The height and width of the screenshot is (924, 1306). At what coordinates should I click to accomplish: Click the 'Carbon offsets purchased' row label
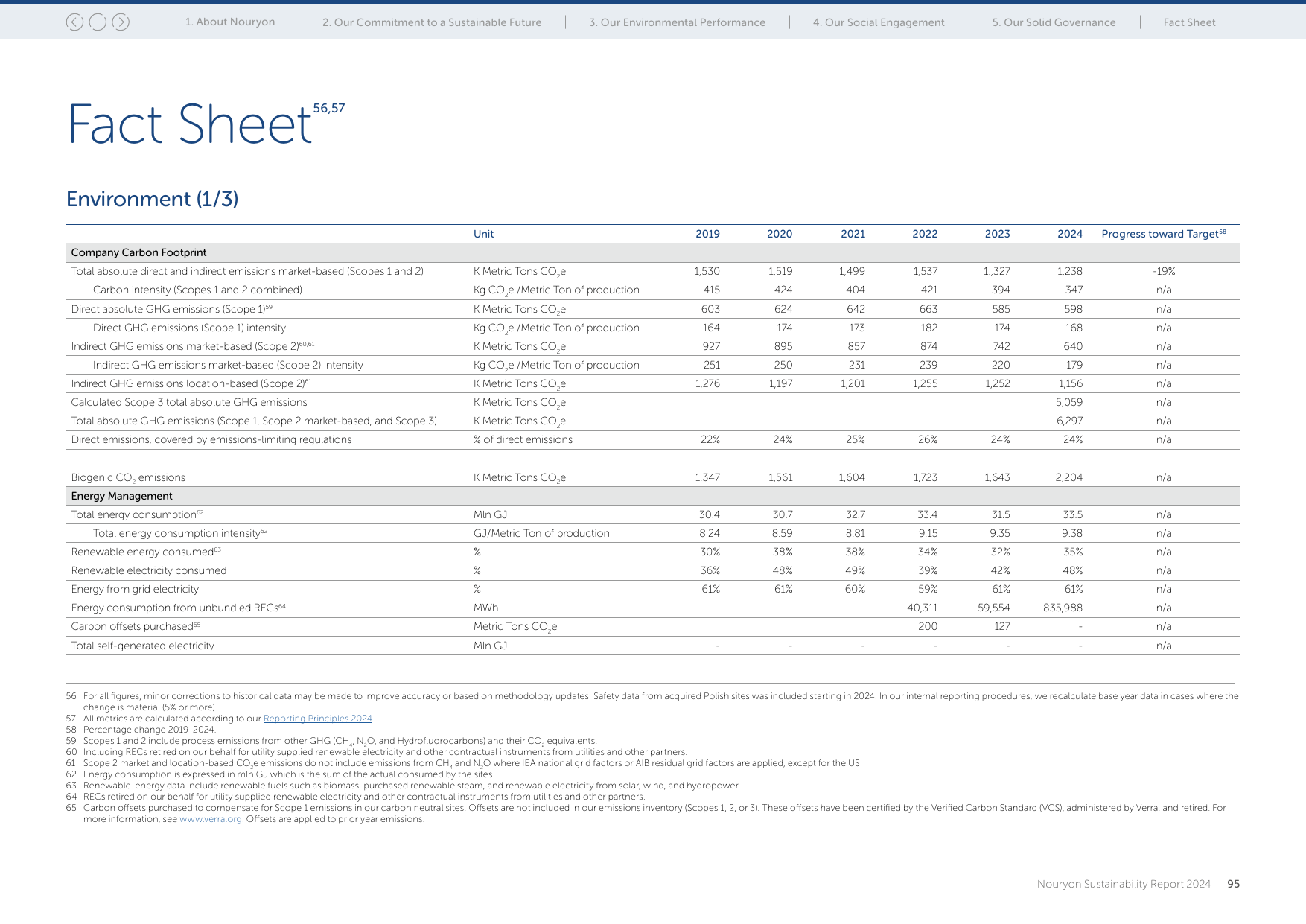pos(136,627)
